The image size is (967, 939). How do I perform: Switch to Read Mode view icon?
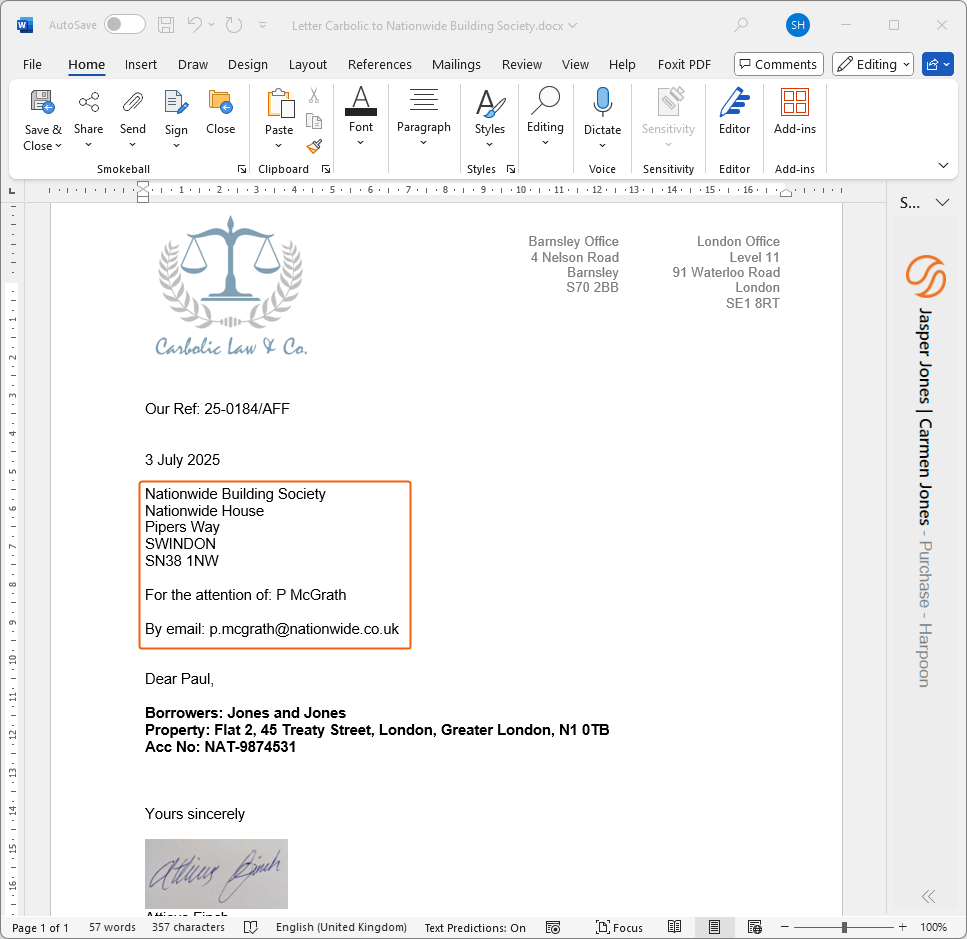click(x=675, y=927)
